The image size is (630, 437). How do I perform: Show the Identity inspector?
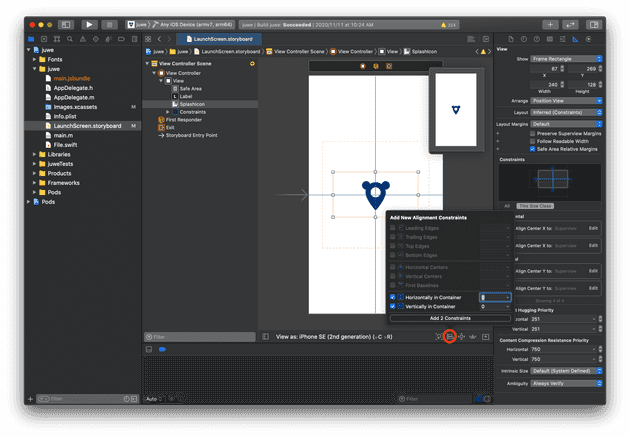pos(550,39)
